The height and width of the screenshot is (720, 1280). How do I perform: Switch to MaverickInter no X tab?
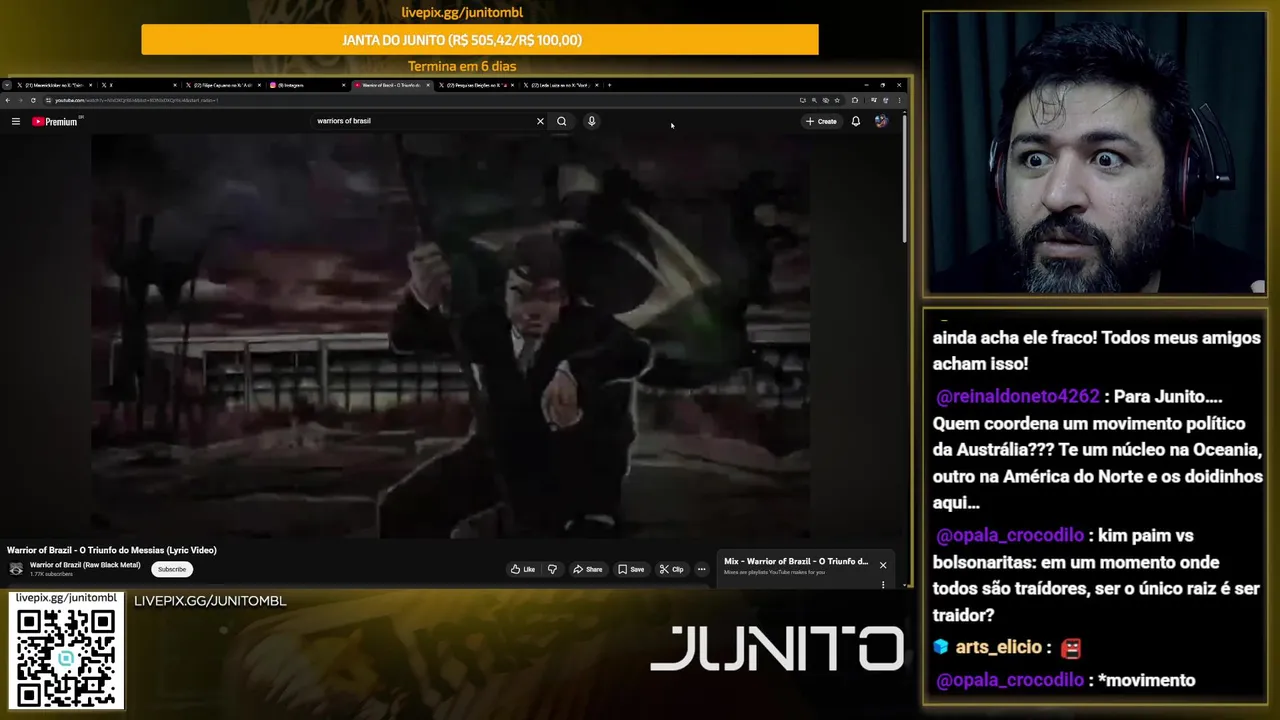(x=55, y=85)
